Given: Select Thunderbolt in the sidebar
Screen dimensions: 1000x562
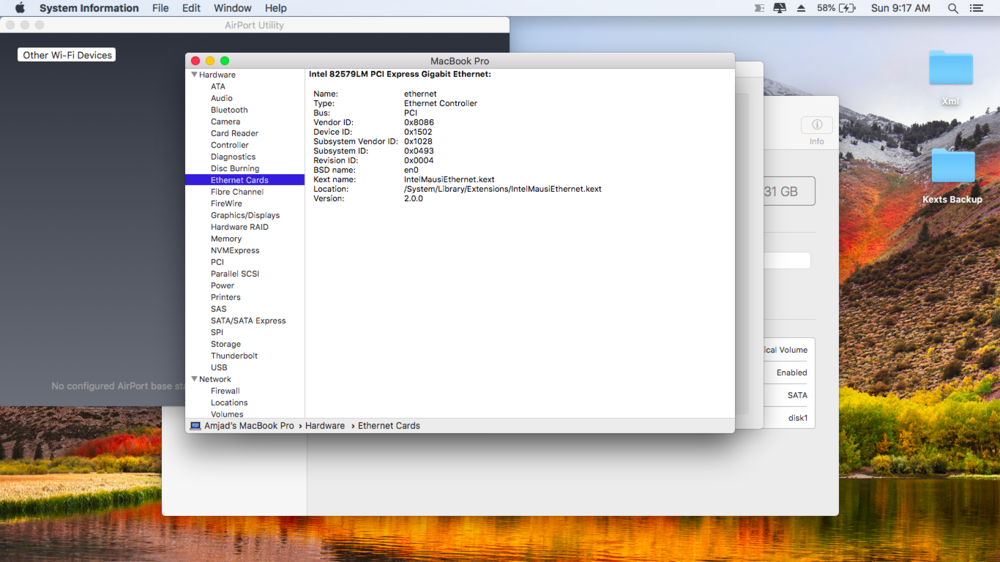Looking at the screenshot, I should point(234,356).
